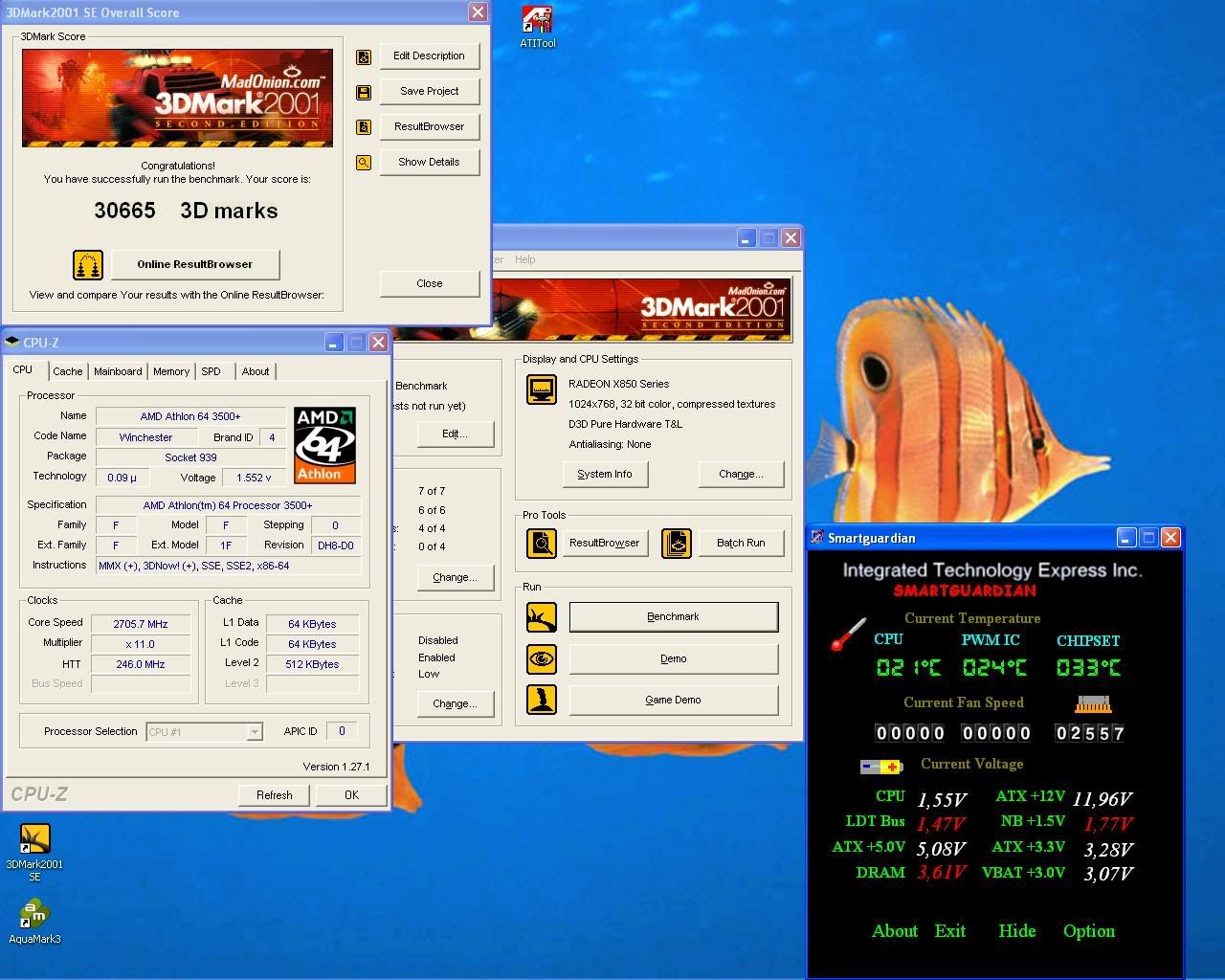
Task: Click the Online ResultBrowser button
Action: click(x=195, y=264)
